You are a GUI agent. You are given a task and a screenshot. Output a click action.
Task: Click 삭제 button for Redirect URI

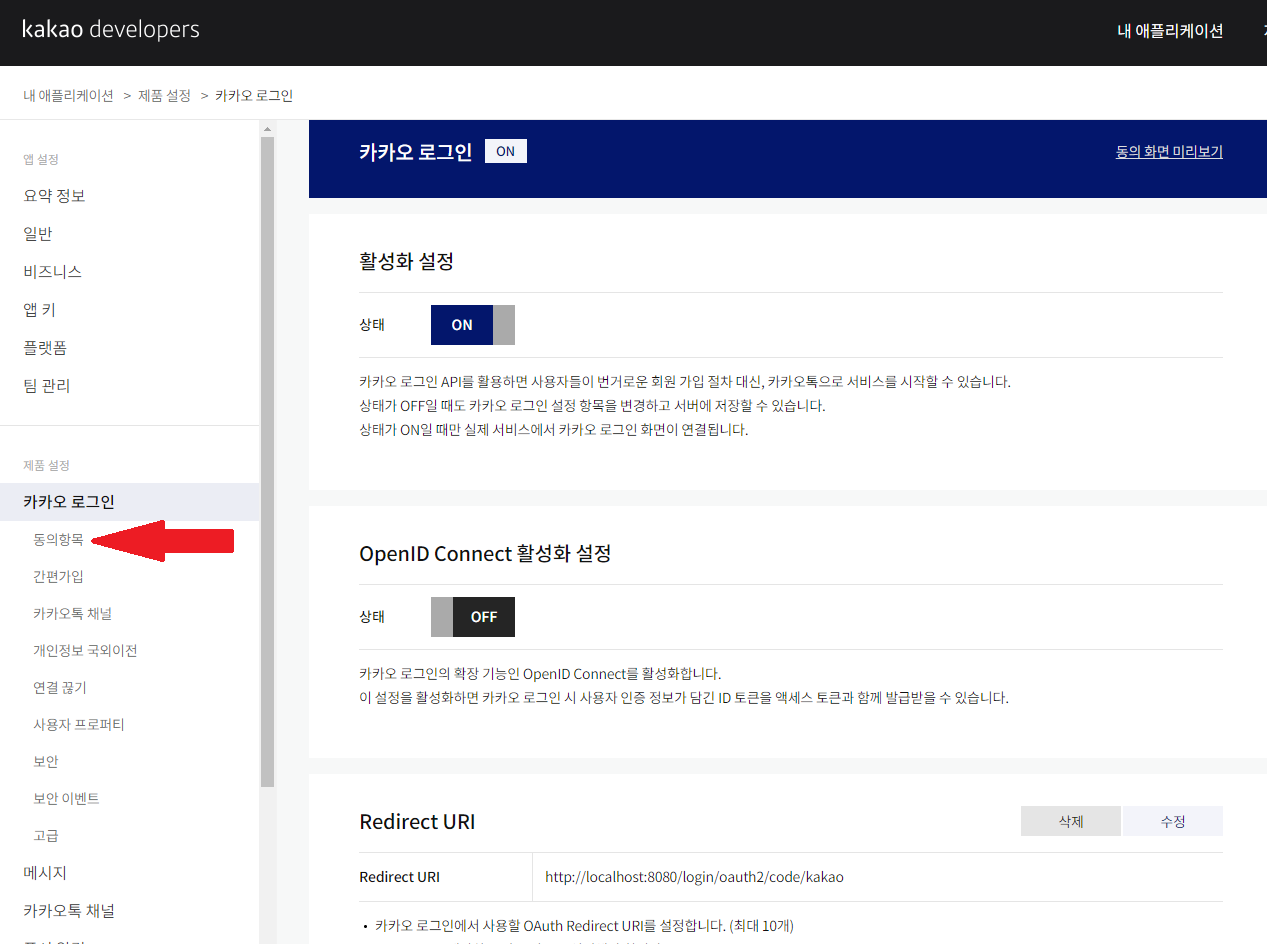point(1071,821)
